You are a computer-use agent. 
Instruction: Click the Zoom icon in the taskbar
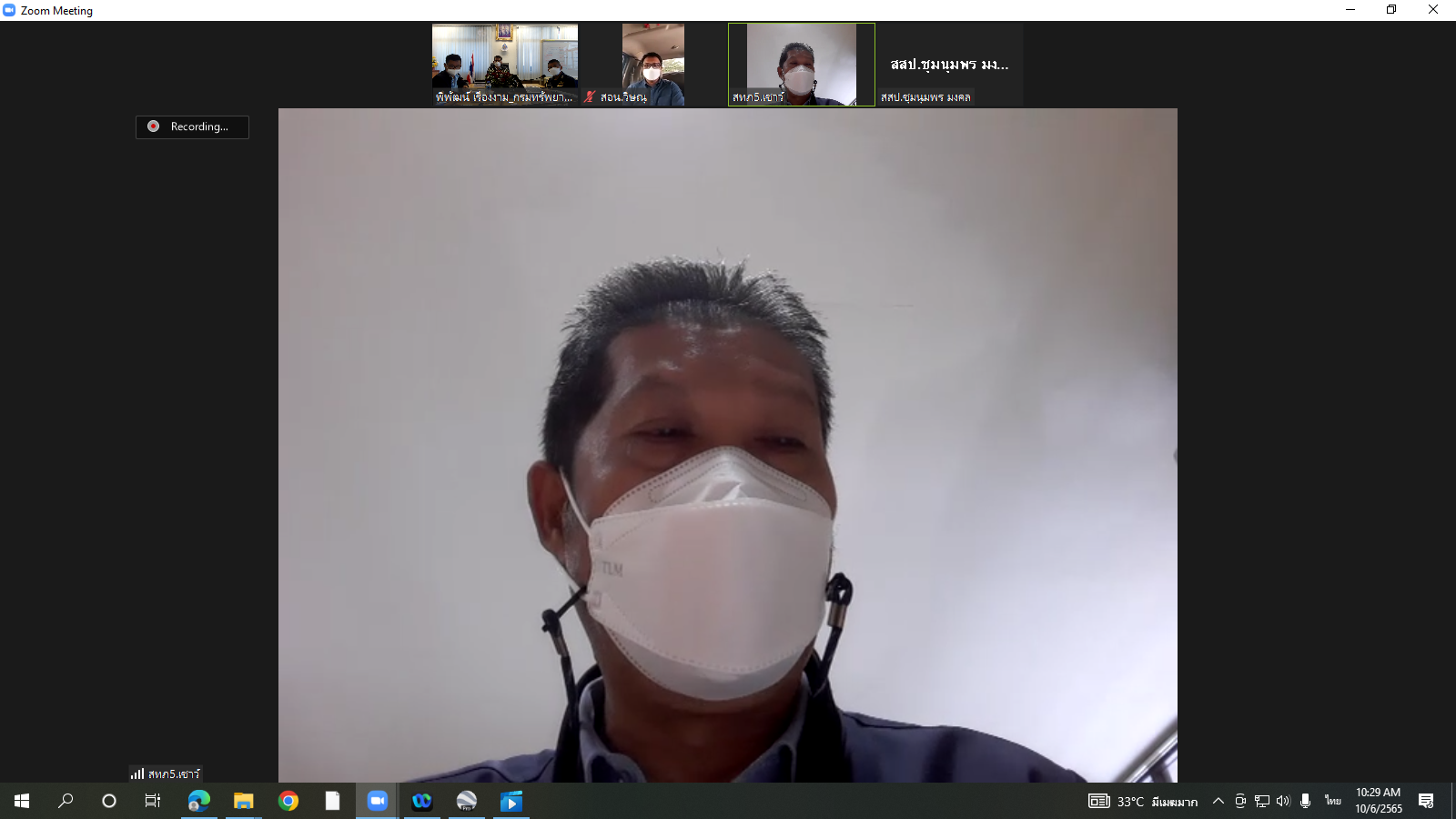[x=377, y=801]
